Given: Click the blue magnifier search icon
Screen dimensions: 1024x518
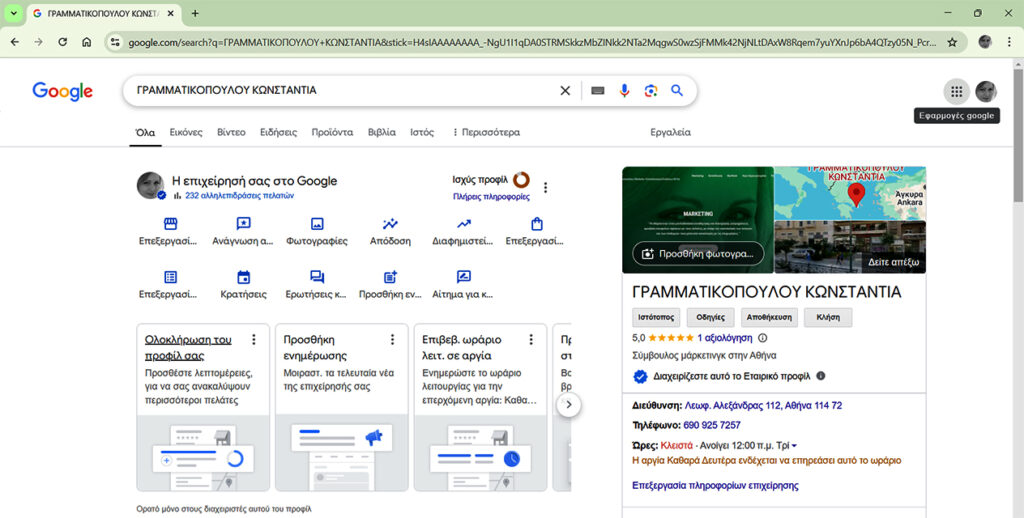Looking at the screenshot, I should (677, 91).
